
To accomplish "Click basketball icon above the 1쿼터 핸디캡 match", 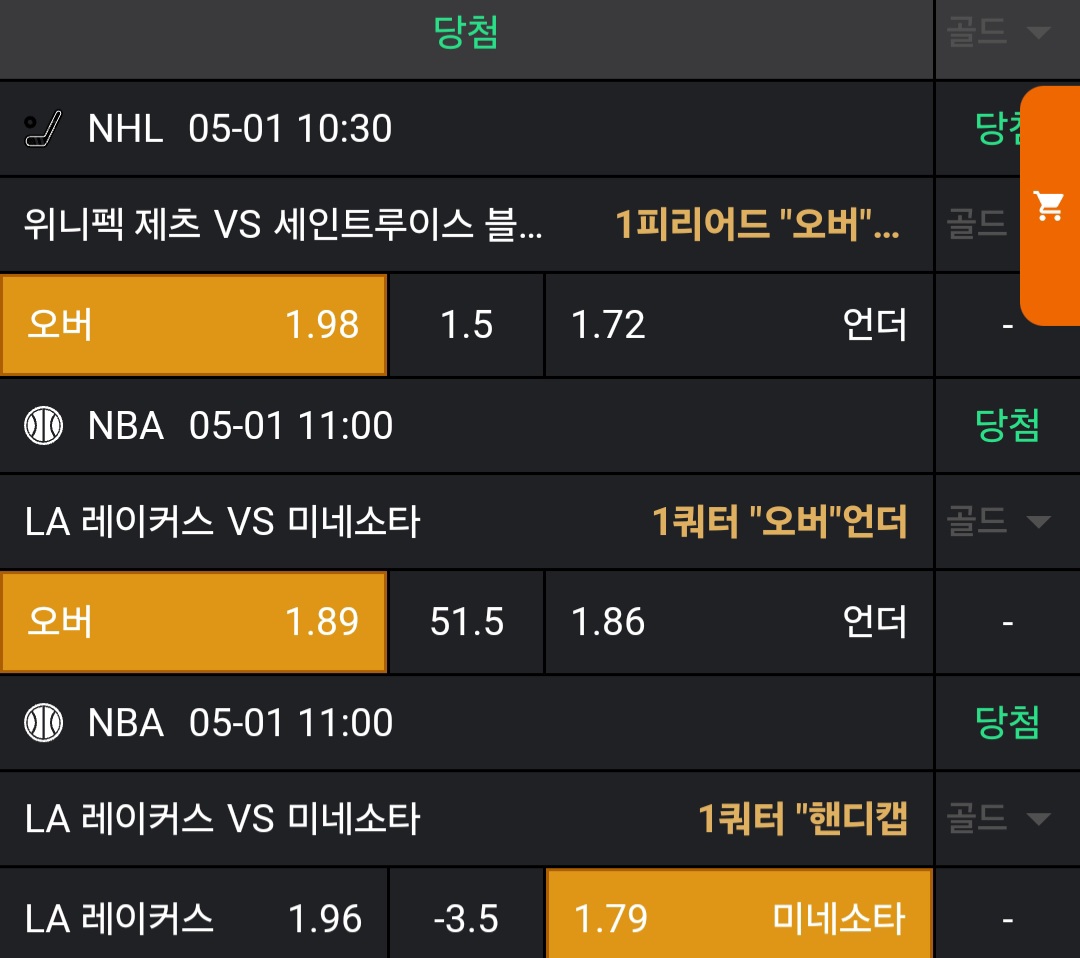I will pyautogui.click(x=43, y=723).
